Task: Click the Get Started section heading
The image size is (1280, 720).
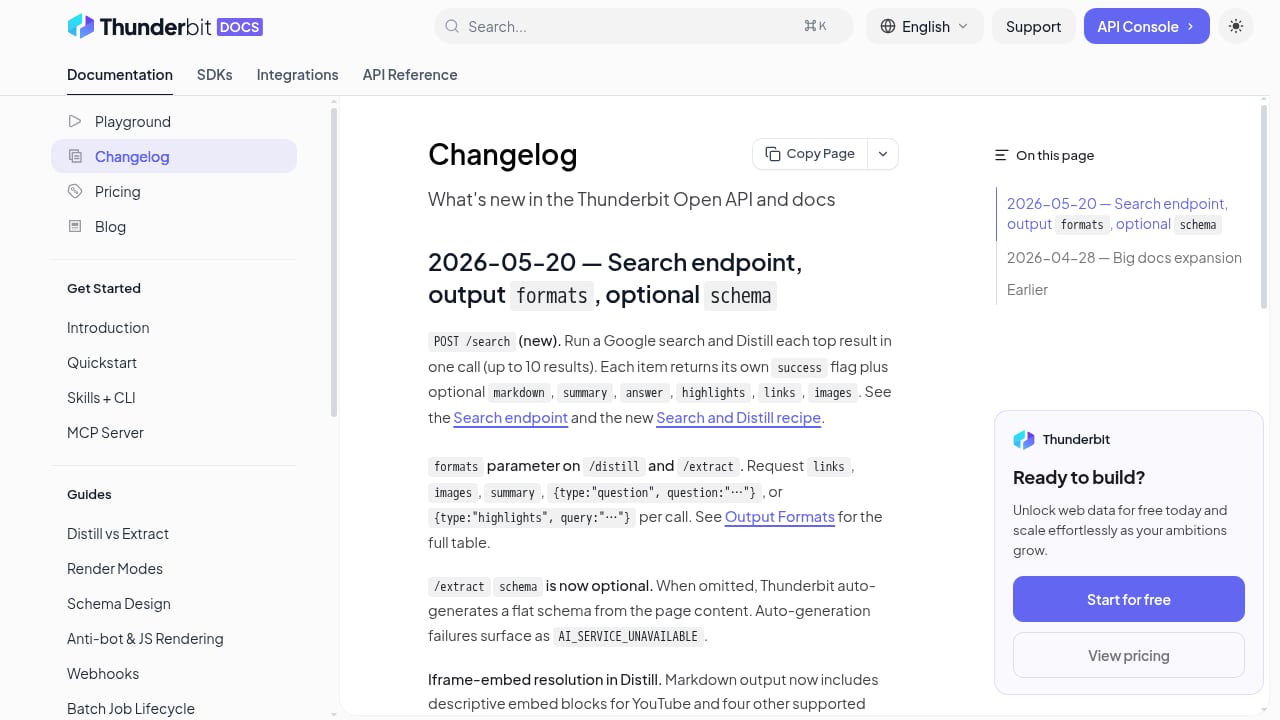Action: coord(104,288)
